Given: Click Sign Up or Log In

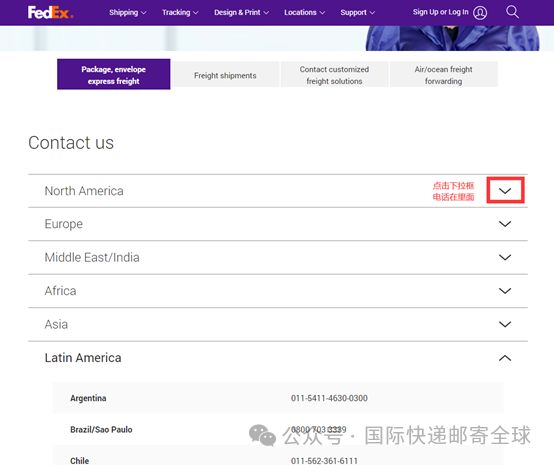Looking at the screenshot, I should [440, 12].
